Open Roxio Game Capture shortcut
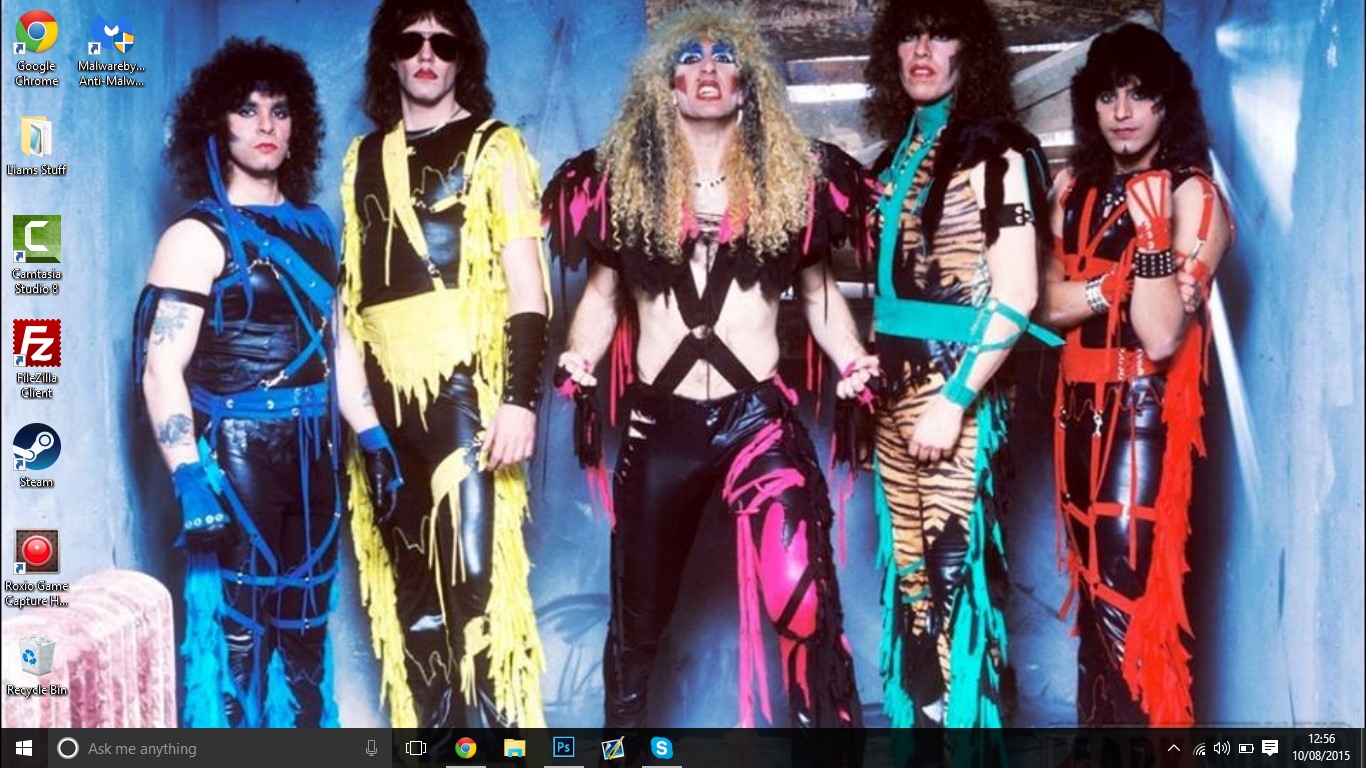 point(37,567)
